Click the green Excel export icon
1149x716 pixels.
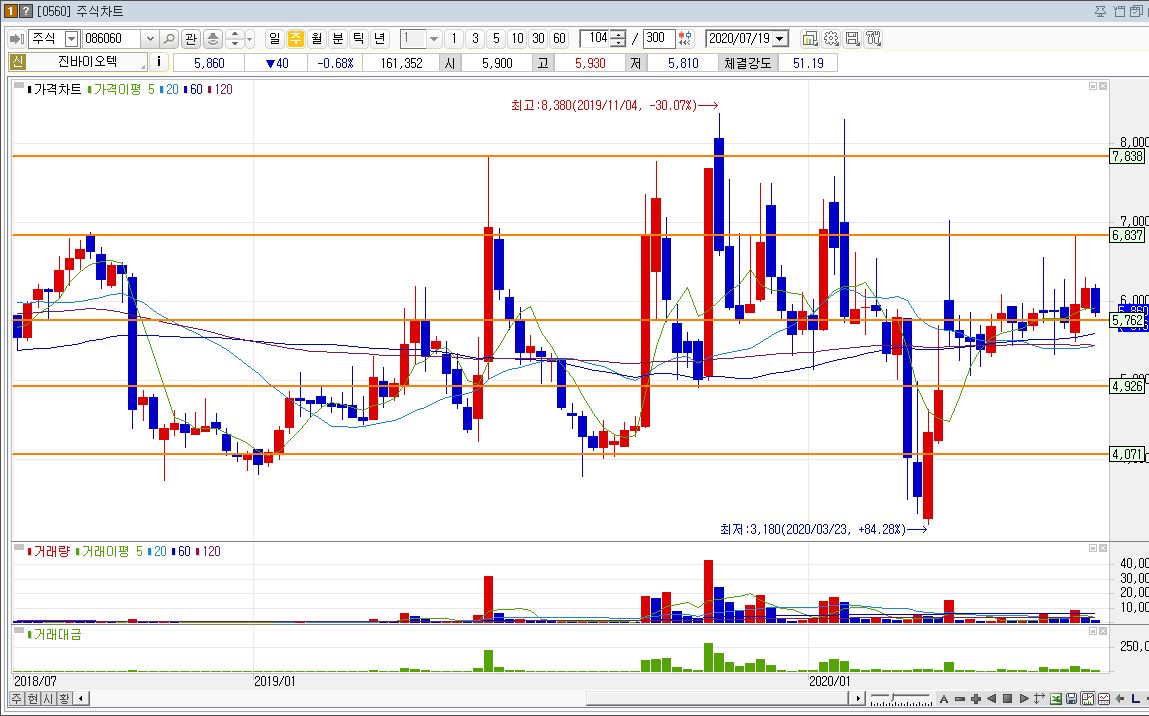point(1056,699)
